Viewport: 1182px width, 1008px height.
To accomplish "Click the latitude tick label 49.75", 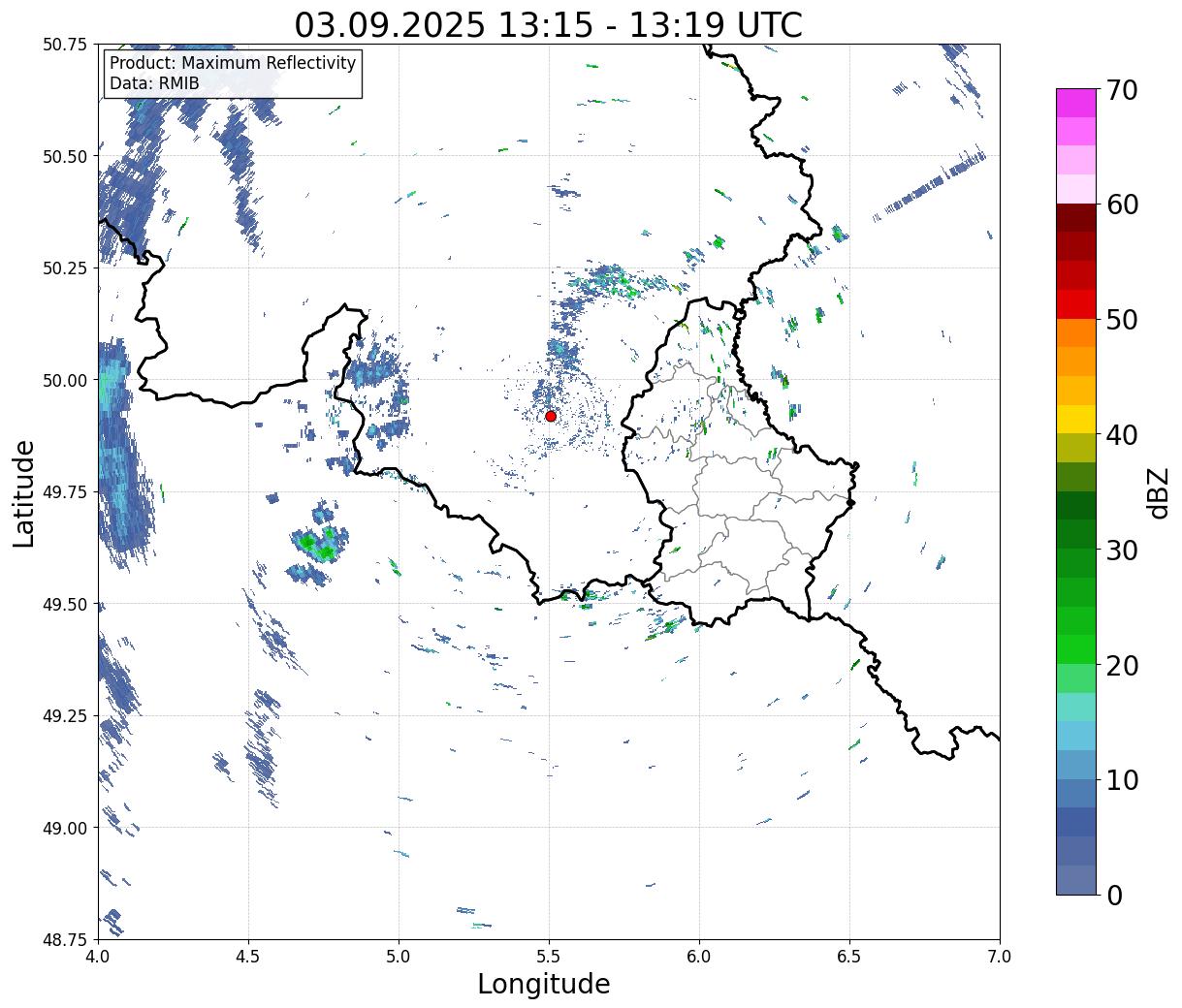I will 65,492.
